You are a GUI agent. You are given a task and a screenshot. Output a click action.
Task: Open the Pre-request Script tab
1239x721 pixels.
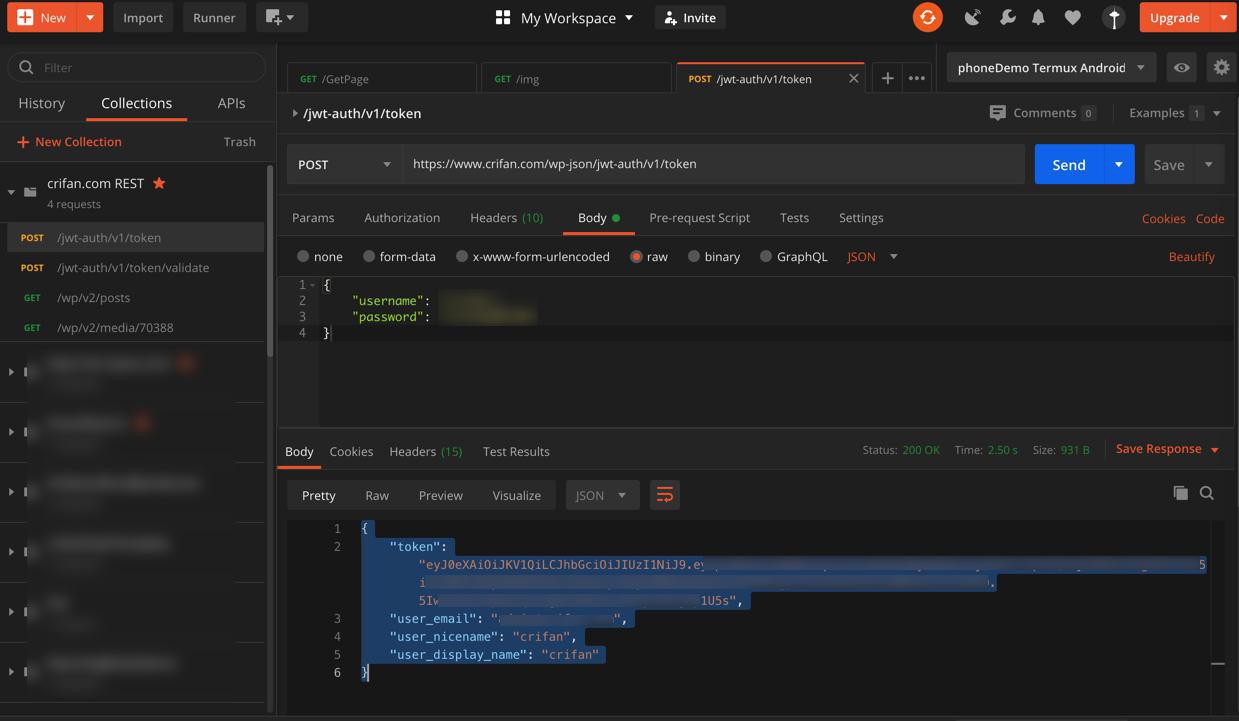click(x=699, y=217)
